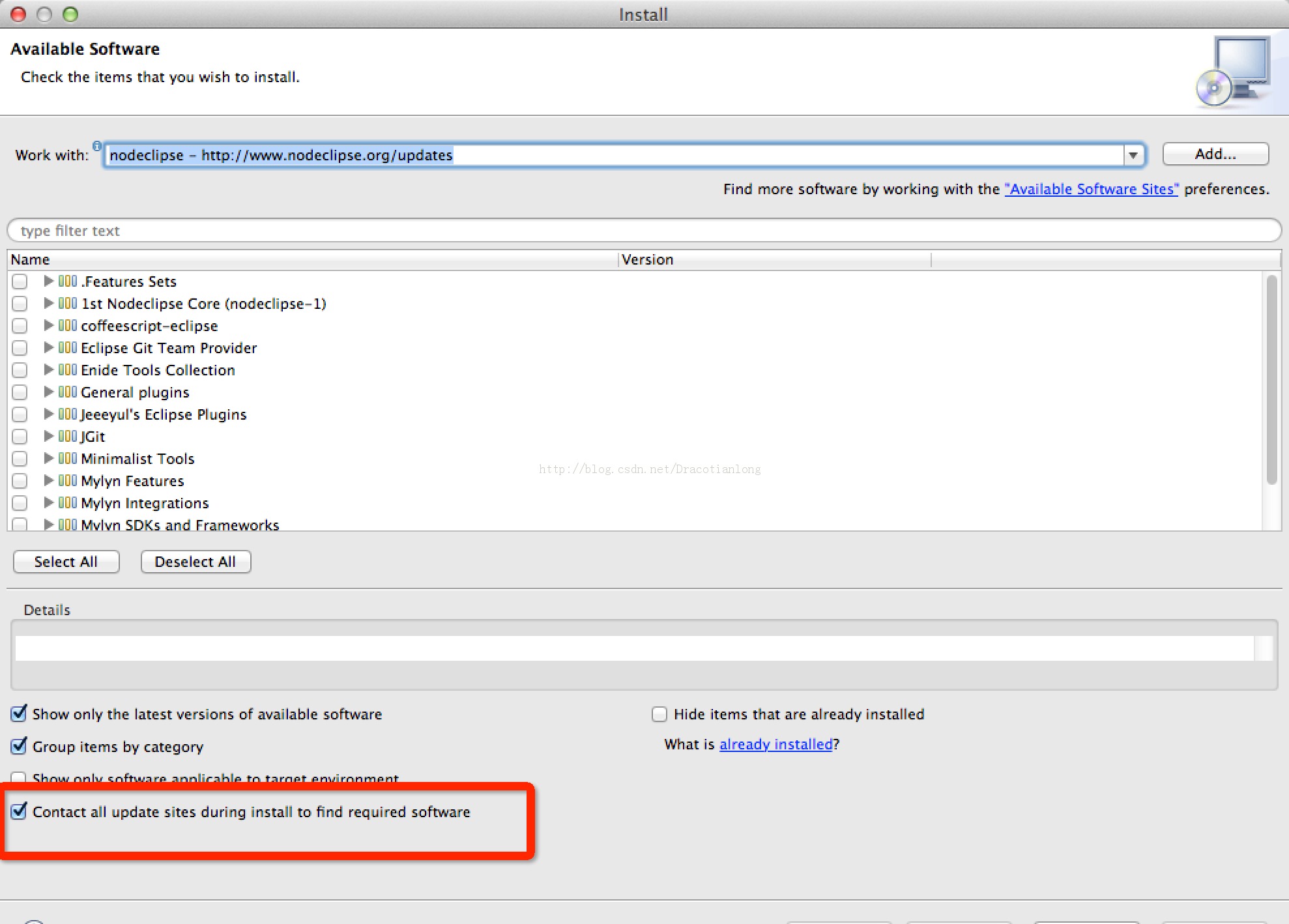Select the JGit row label
The width and height of the screenshot is (1289, 924).
coord(93,437)
